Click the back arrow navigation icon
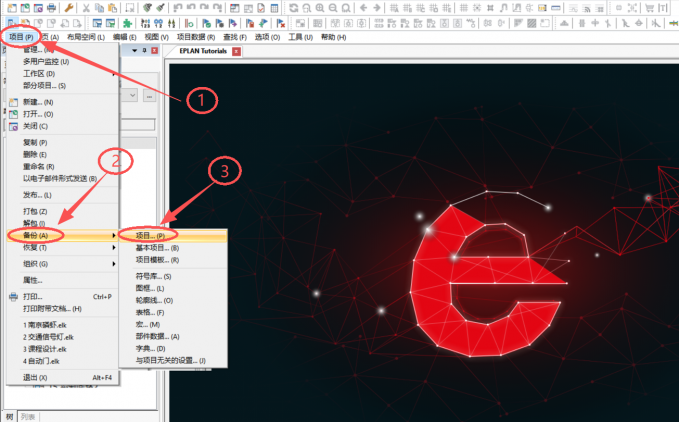Image resolution: width=679 pixels, height=422 pixels. (364, 8)
